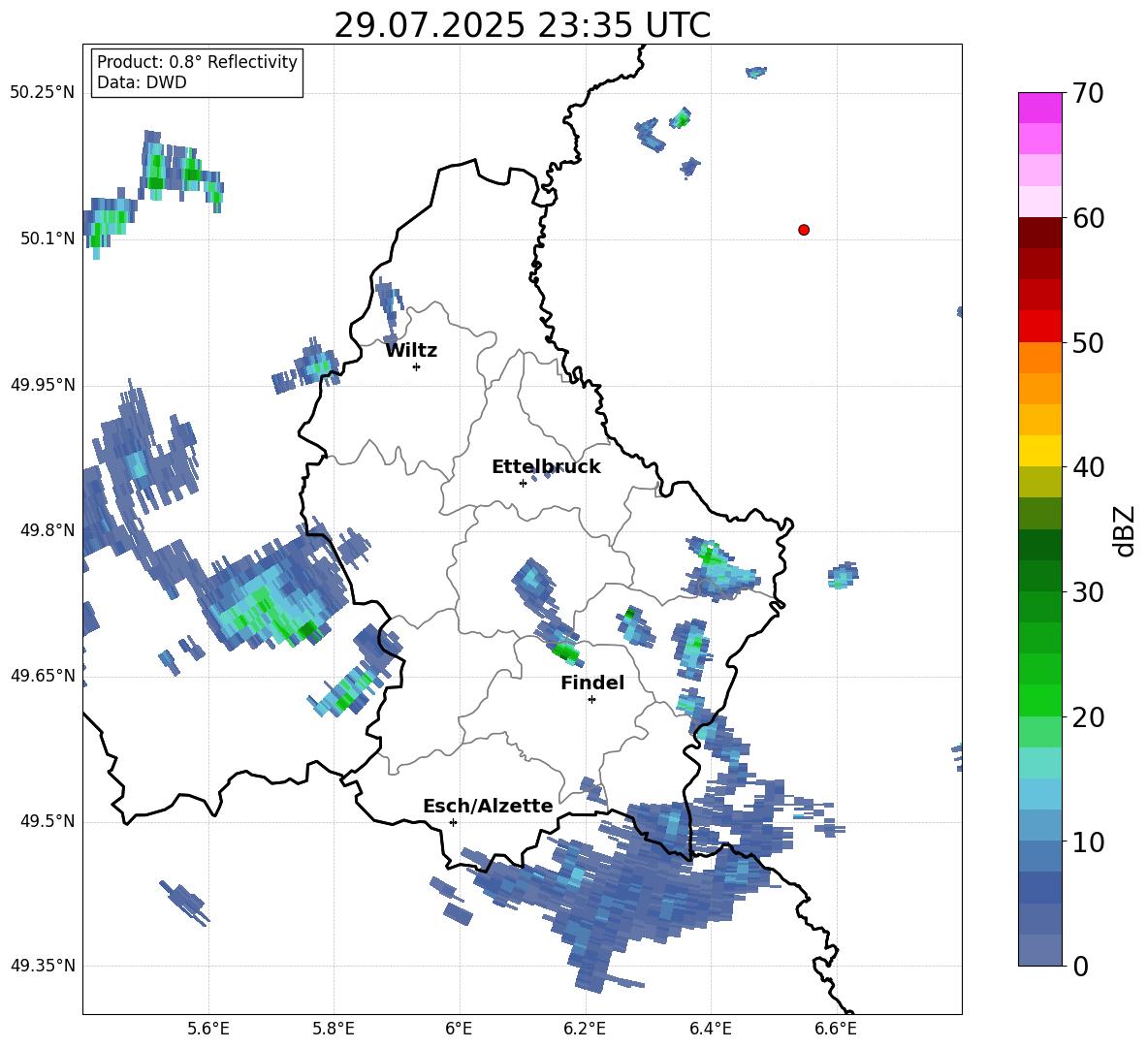The width and height of the screenshot is (1148, 1048).
Task: Click the Findel station label
Action: coord(592,683)
